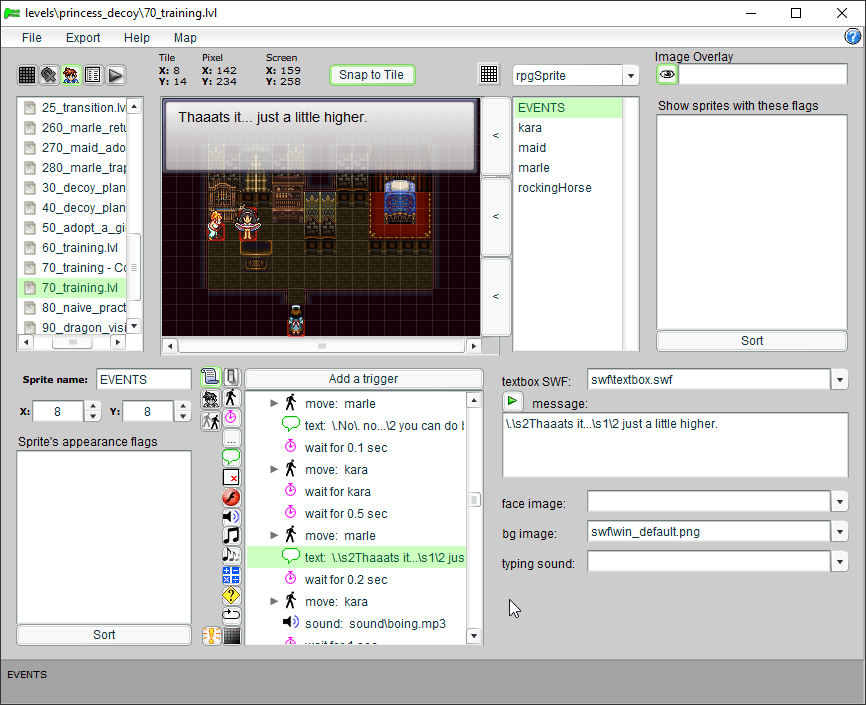Select the sprite character mode icon
Image resolution: width=866 pixels, height=705 pixels.
tap(71, 75)
